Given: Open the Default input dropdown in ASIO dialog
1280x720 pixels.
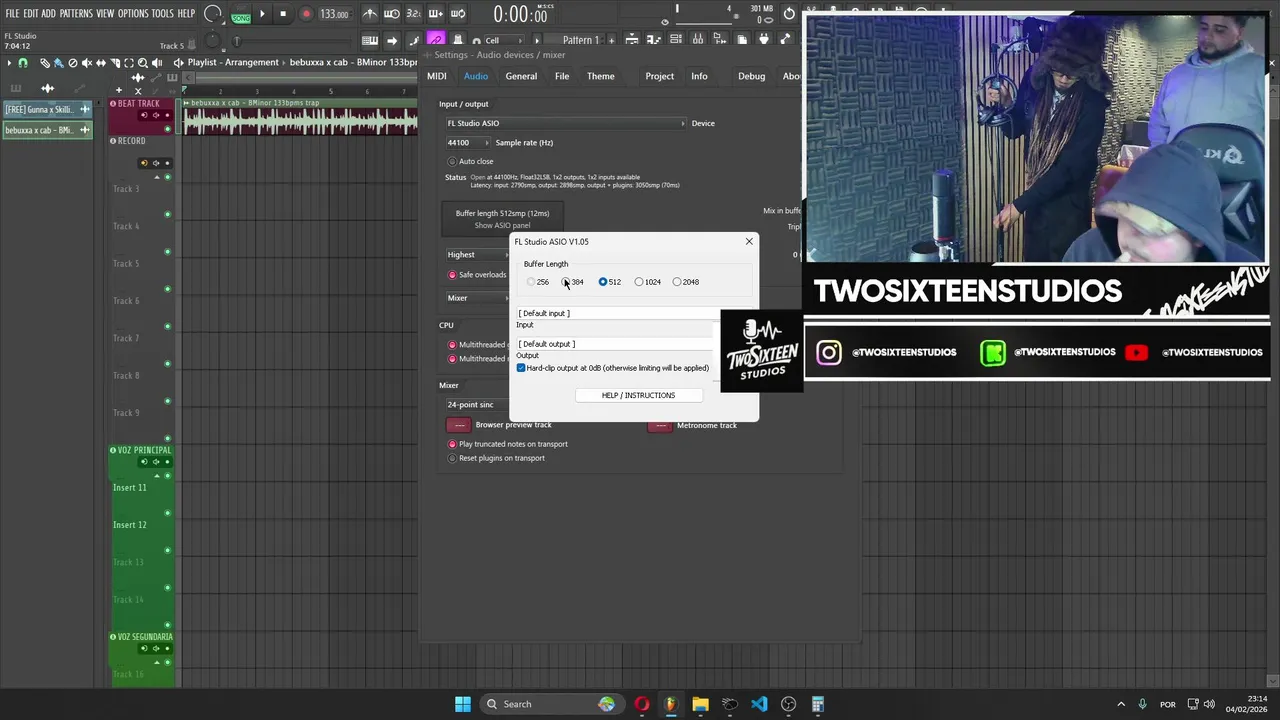Looking at the screenshot, I should (617, 314).
